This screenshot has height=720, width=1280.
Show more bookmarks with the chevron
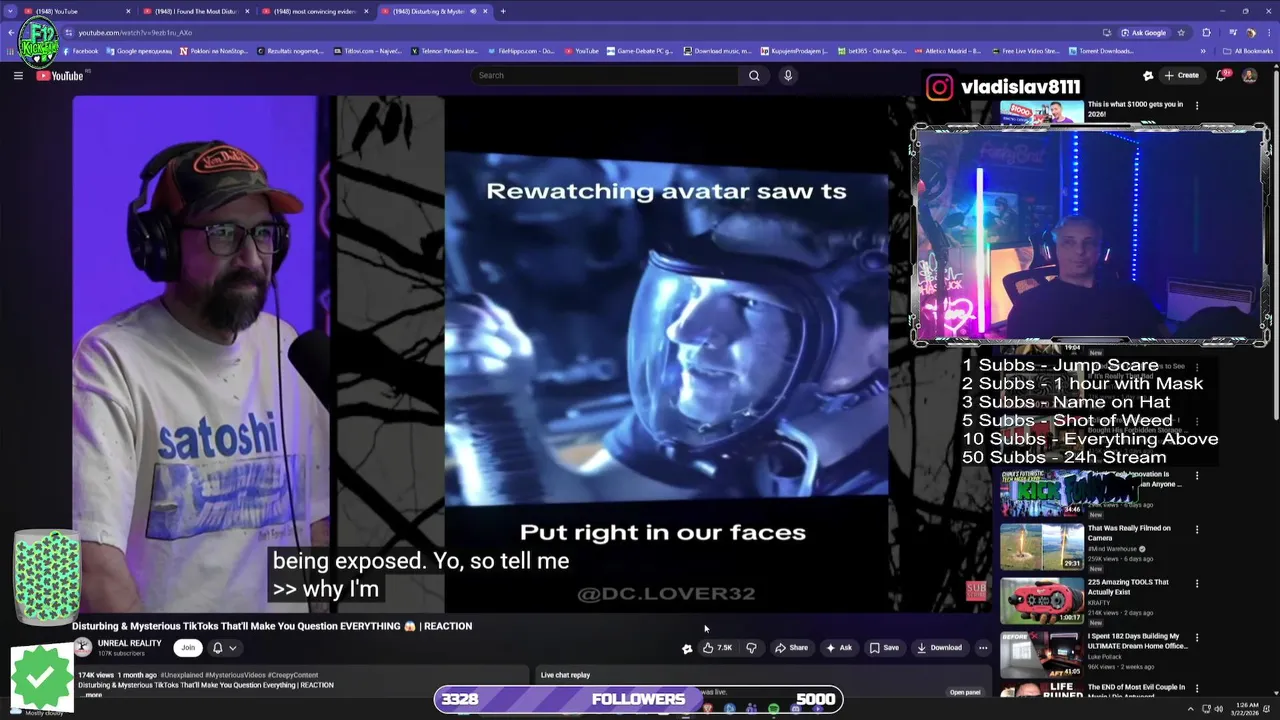pyautogui.click(x=1203, y=51)
